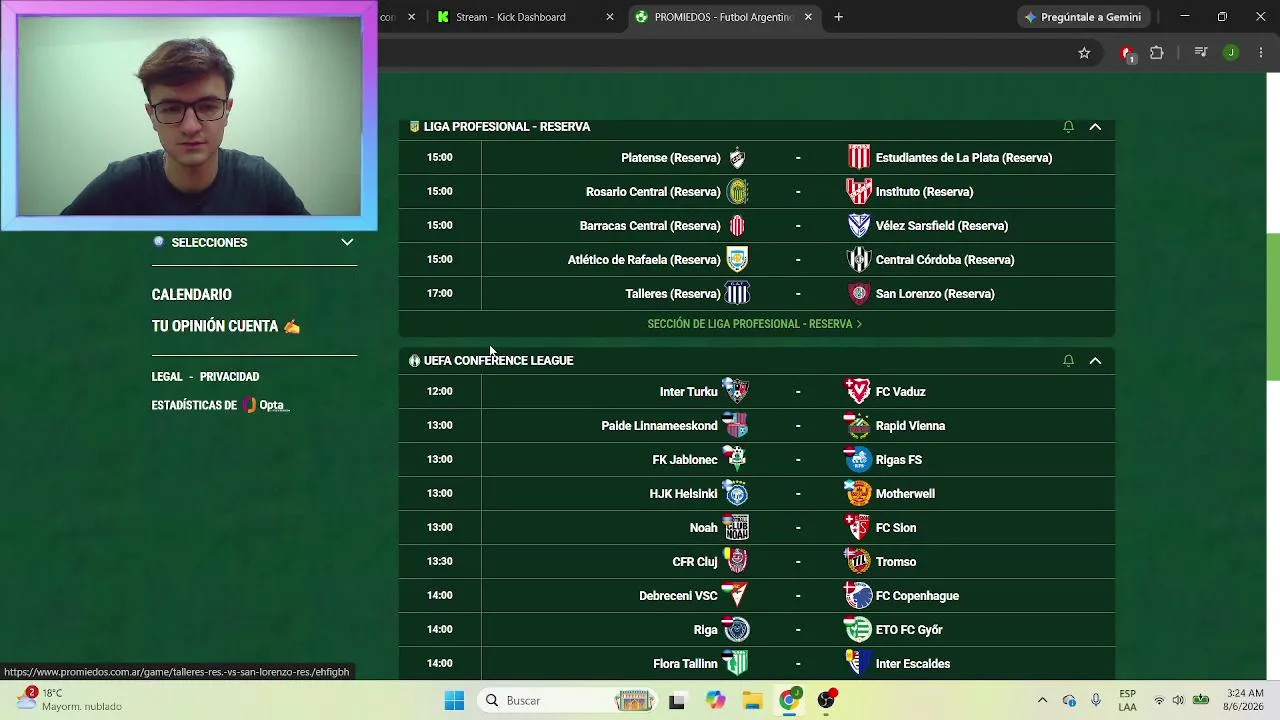Open the OBS Studio taskbar icon

827,701
